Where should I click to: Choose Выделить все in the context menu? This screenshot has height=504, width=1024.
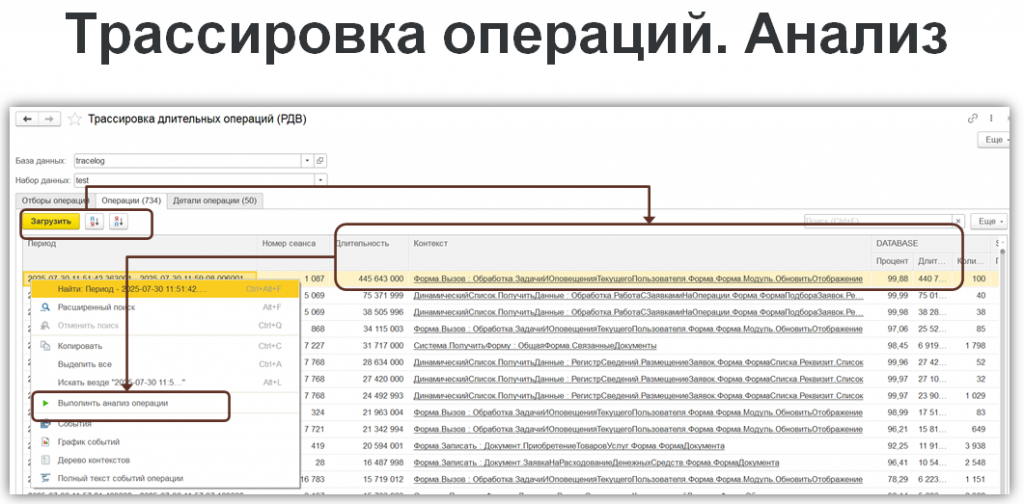(165, 364)
